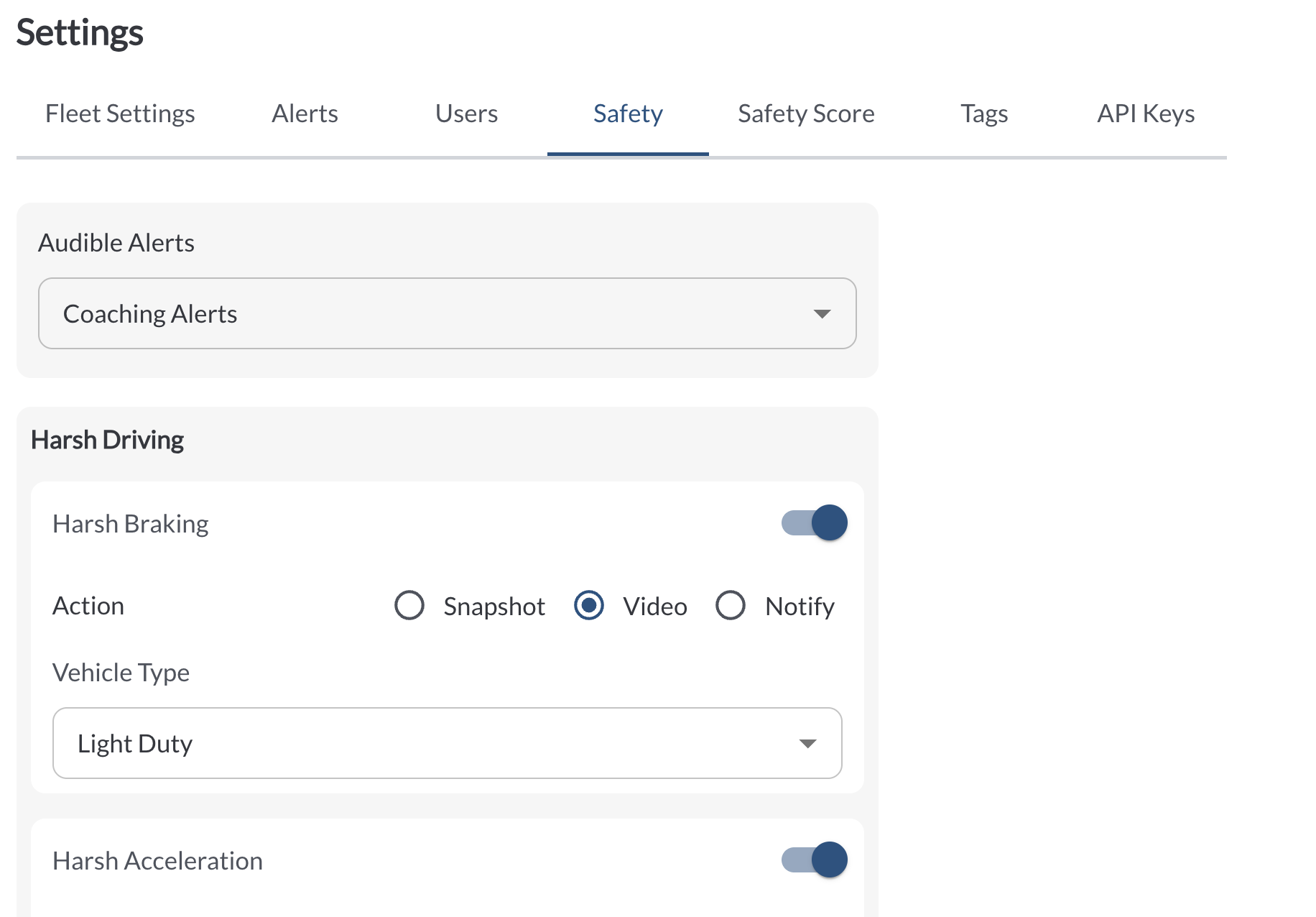This screenshot has width=1316, height=917.
Task: Click the Coaching Alerts dropdown caret arrow
Action: tap(822, 314)
